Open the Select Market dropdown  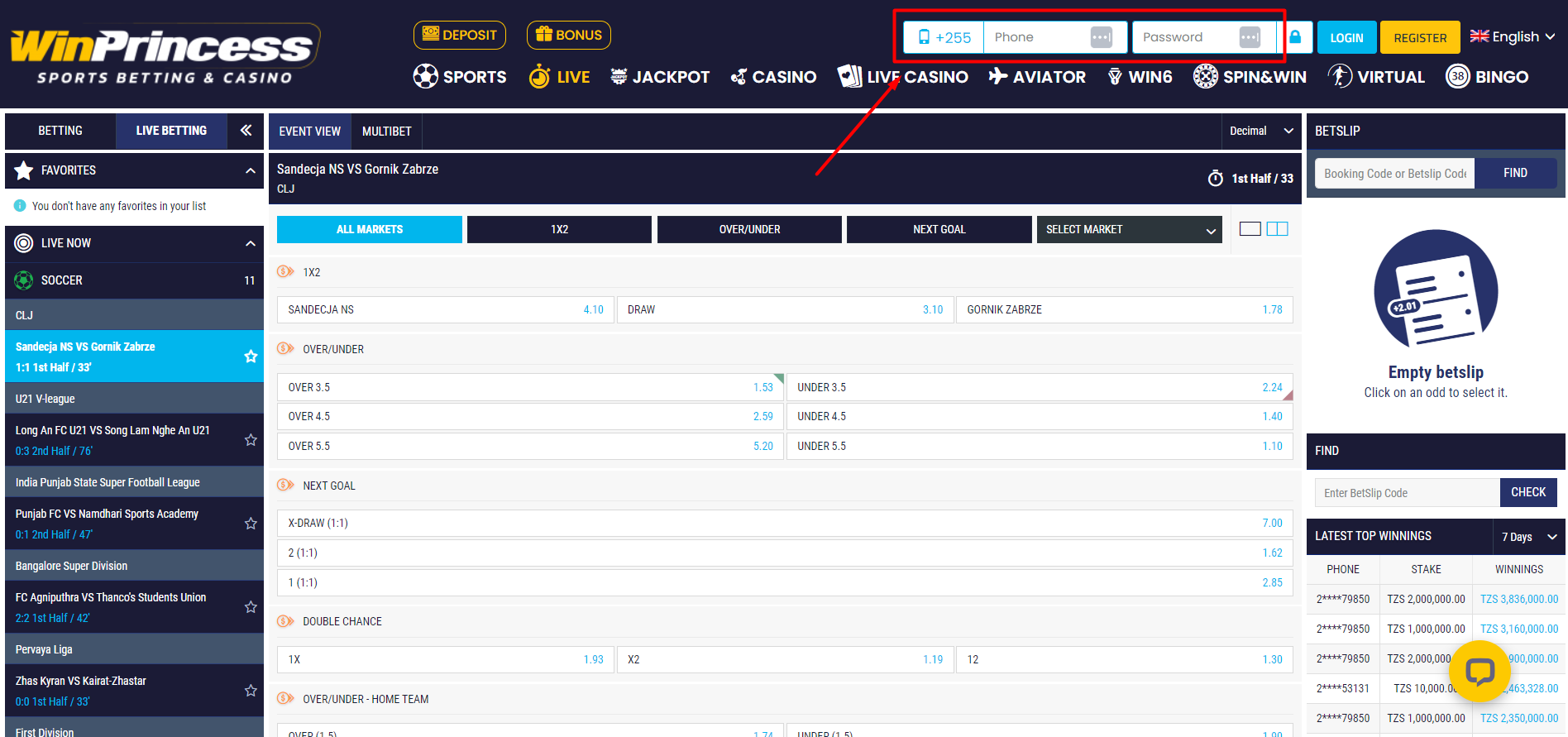pos(1129,229)
